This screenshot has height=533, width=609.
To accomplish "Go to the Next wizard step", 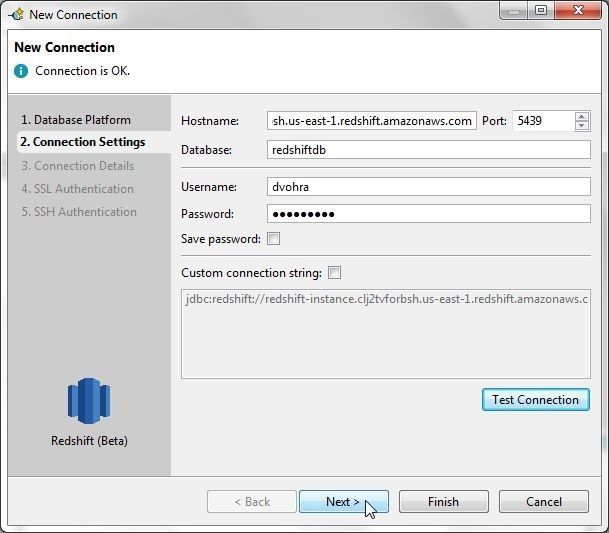I will coord(344,502).
